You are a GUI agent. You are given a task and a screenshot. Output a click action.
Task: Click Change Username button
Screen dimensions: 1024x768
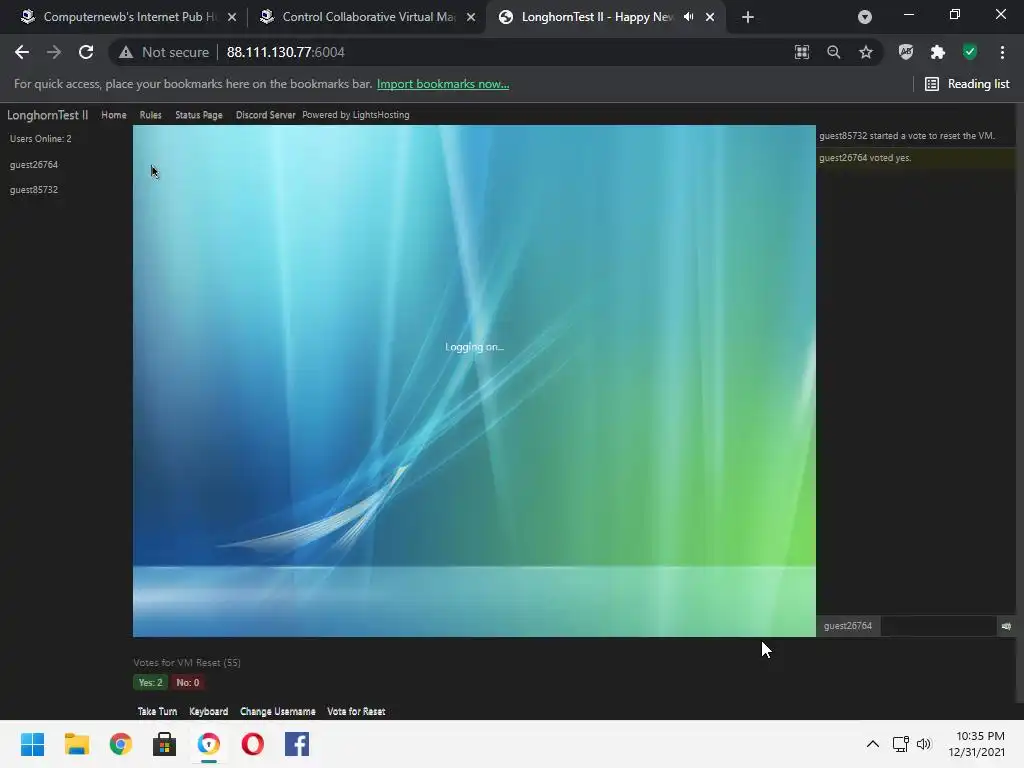point(278,711)
